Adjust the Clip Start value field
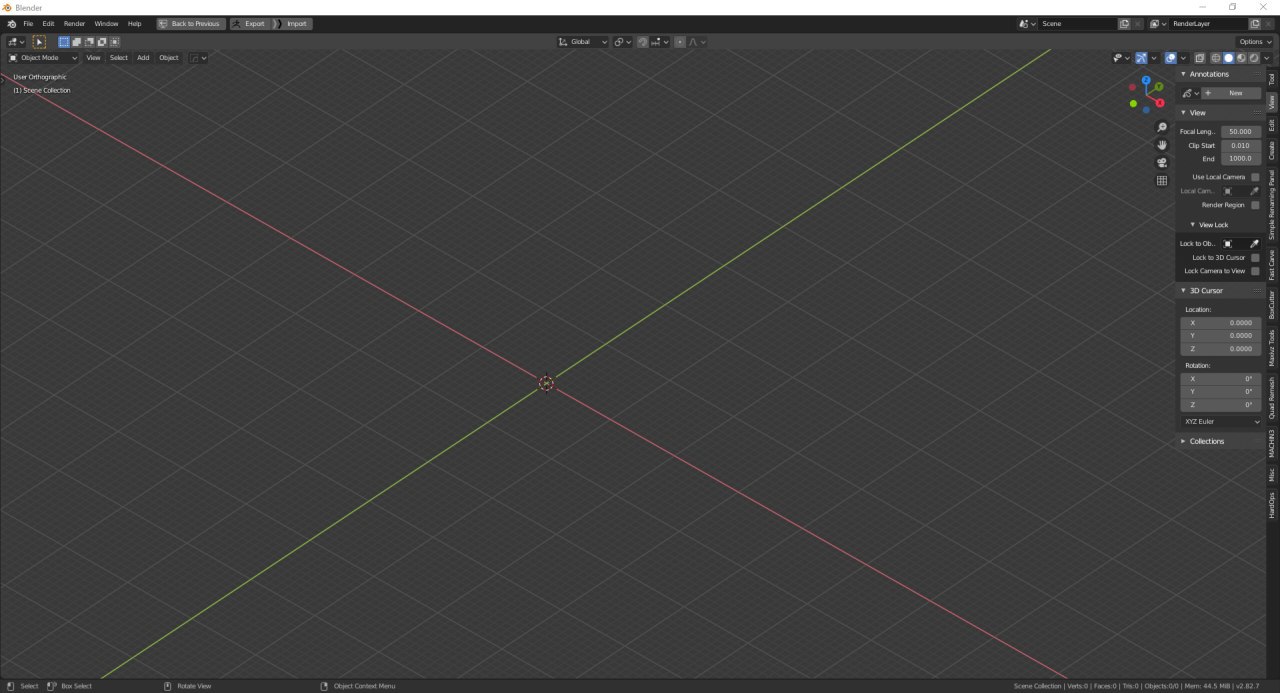Viewport: 1280px width, 693px height. tap(1241, 145)
